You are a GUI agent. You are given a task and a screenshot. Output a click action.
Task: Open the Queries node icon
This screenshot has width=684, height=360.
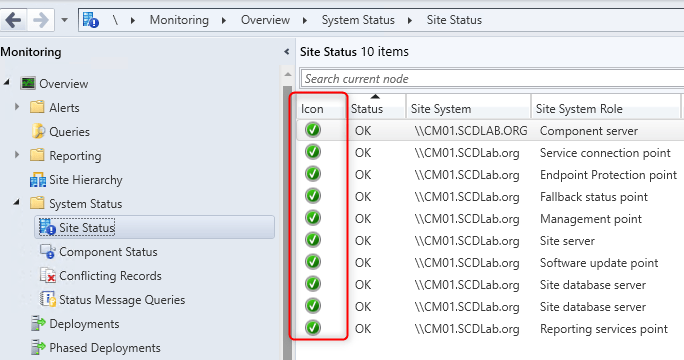click(38, 131)
